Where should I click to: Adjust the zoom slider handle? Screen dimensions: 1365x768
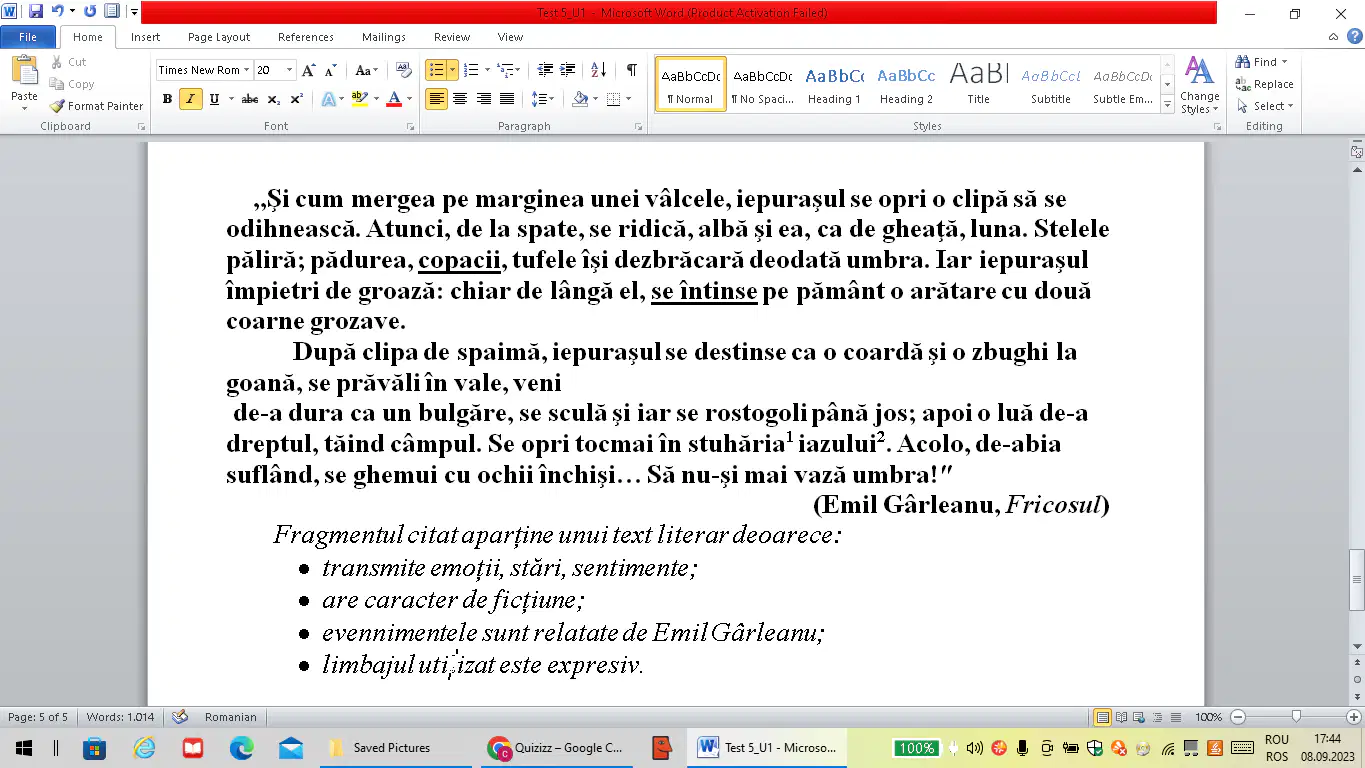click(1297, 717)
